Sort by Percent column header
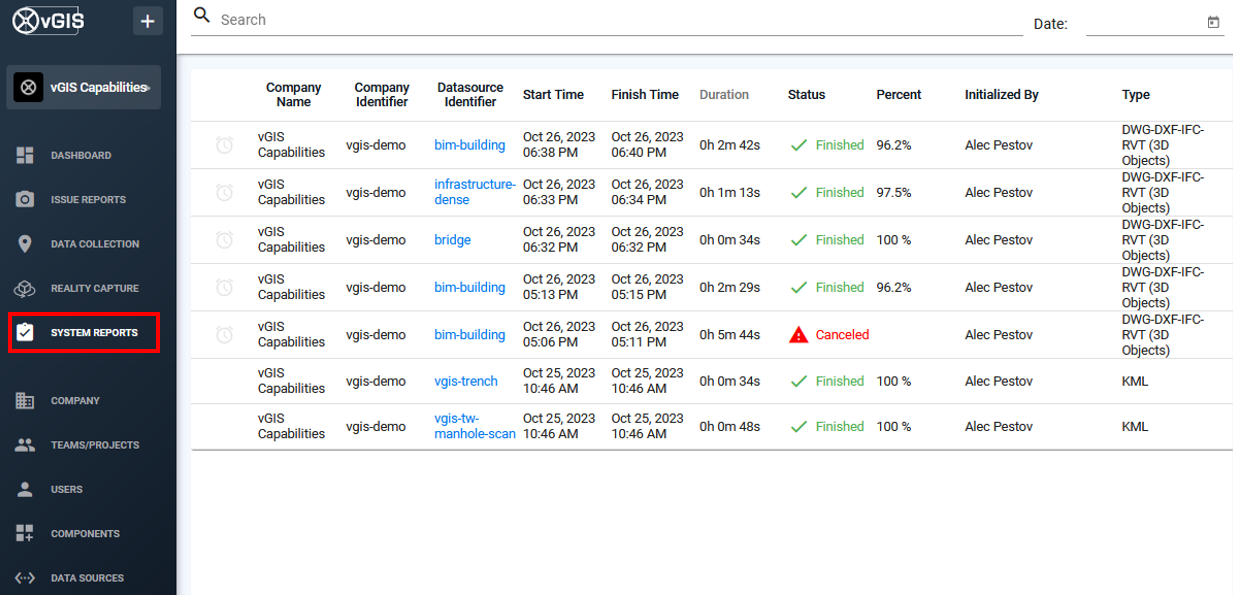This screenshot has width=1233, height=595. [x=899, y=95]
